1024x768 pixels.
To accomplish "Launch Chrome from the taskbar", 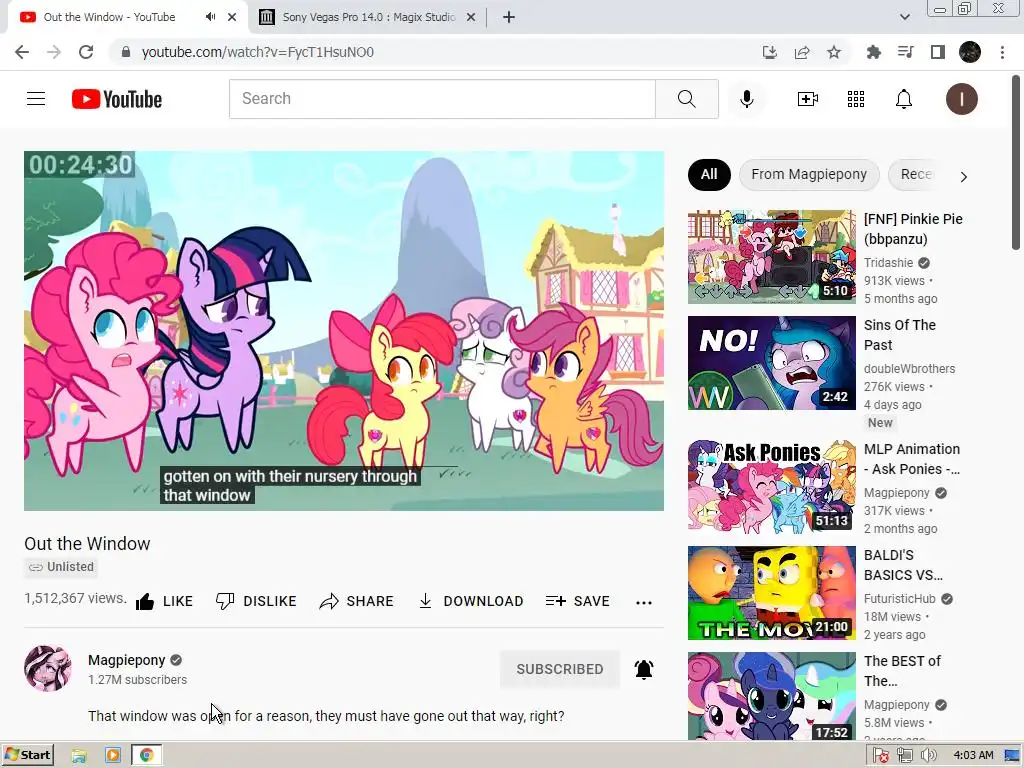I will pyautogui.click(x=146, y=756).
